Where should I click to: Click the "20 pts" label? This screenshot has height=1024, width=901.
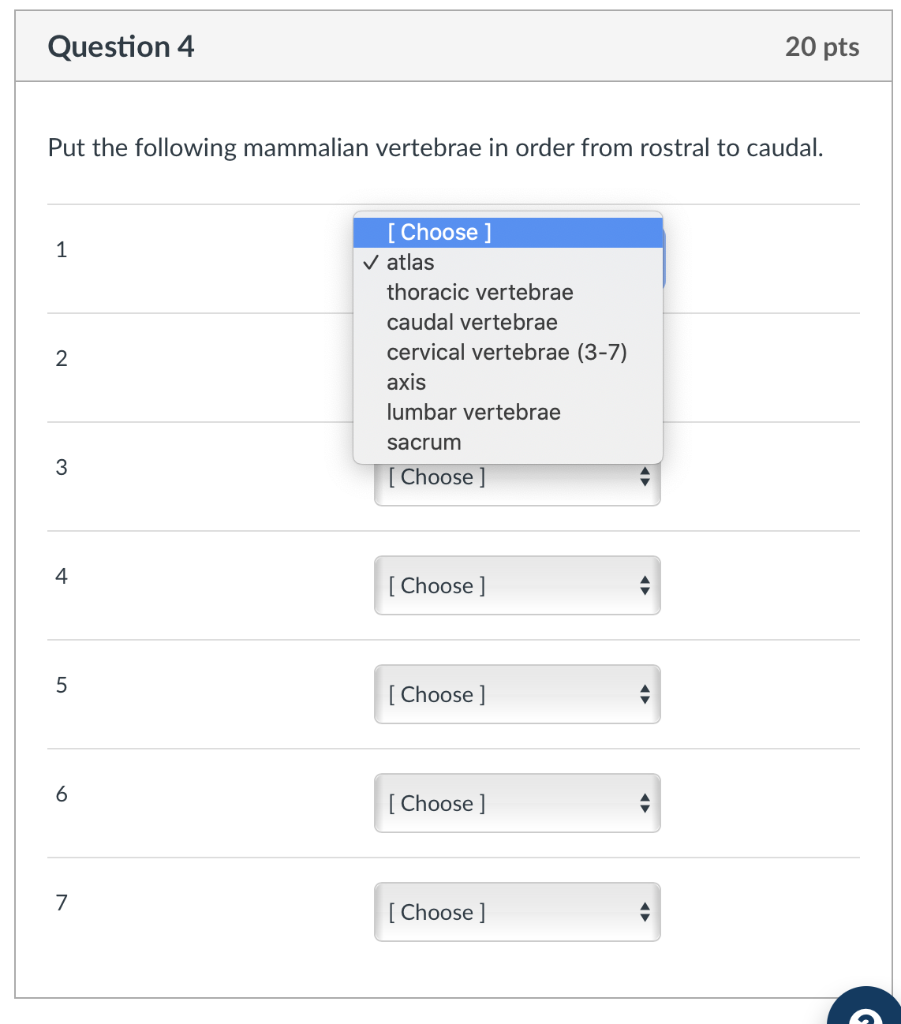click(822, 47)
